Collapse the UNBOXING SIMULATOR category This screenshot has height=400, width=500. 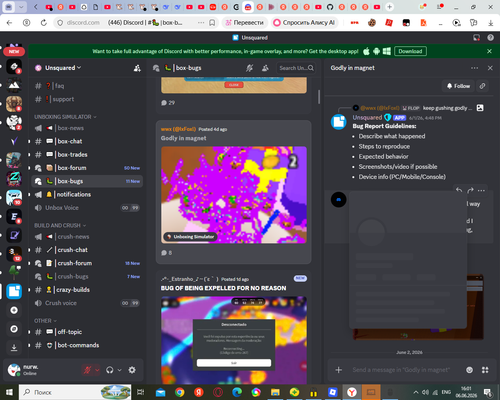(x=65, y=117)
